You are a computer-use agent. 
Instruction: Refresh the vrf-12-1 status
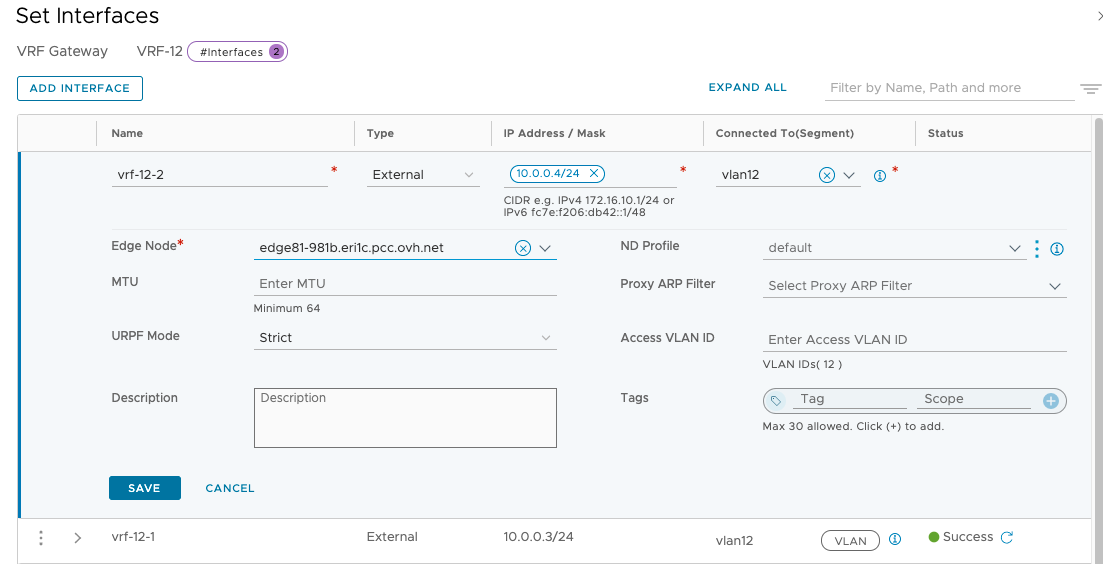click(1007, 537)
